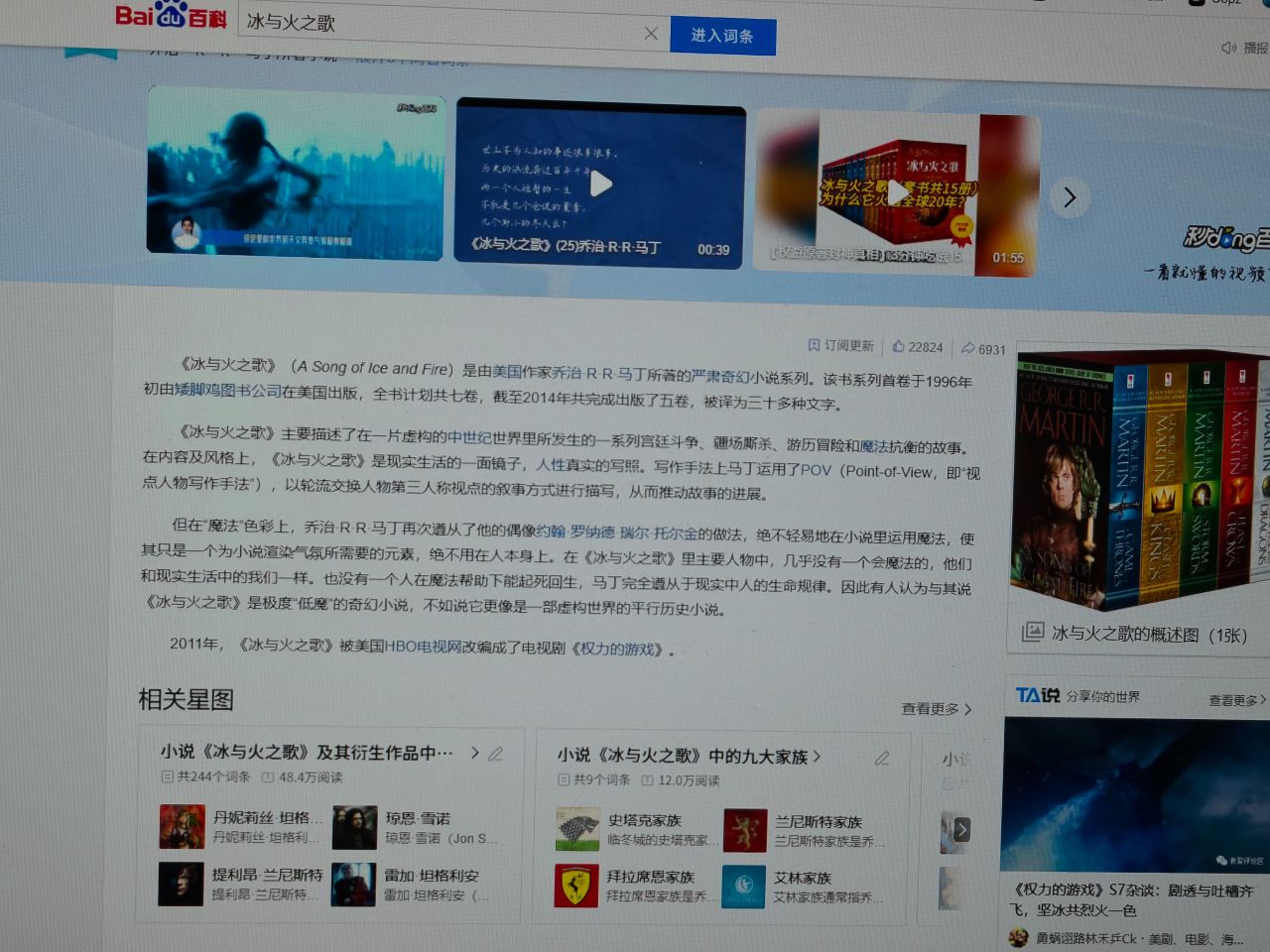Expand the 小说《冰与火之歌》及其衍生作品中 list arrow
Image resolution: width=1270 pixels, height=952 pixels.
point(475,753)
